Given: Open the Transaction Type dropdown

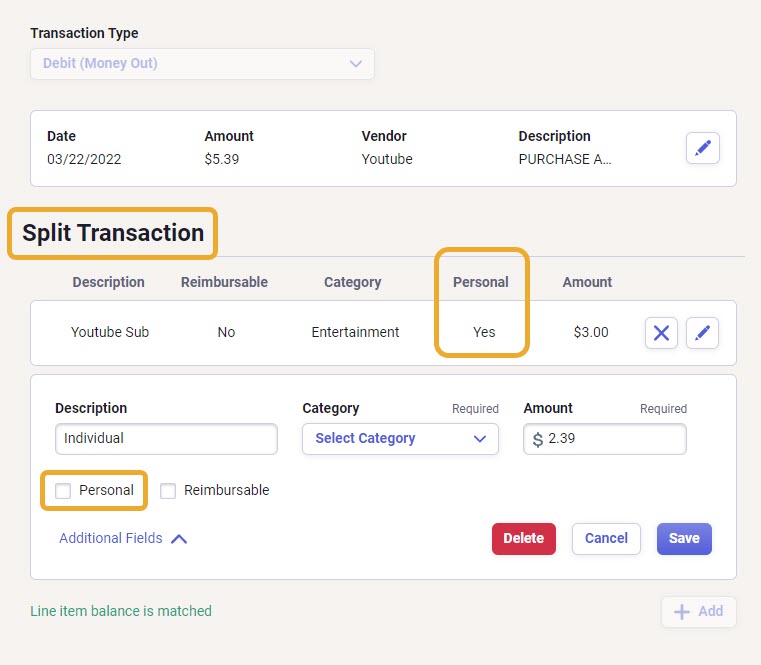Looking at the screenshot, I should pos(202,64).
